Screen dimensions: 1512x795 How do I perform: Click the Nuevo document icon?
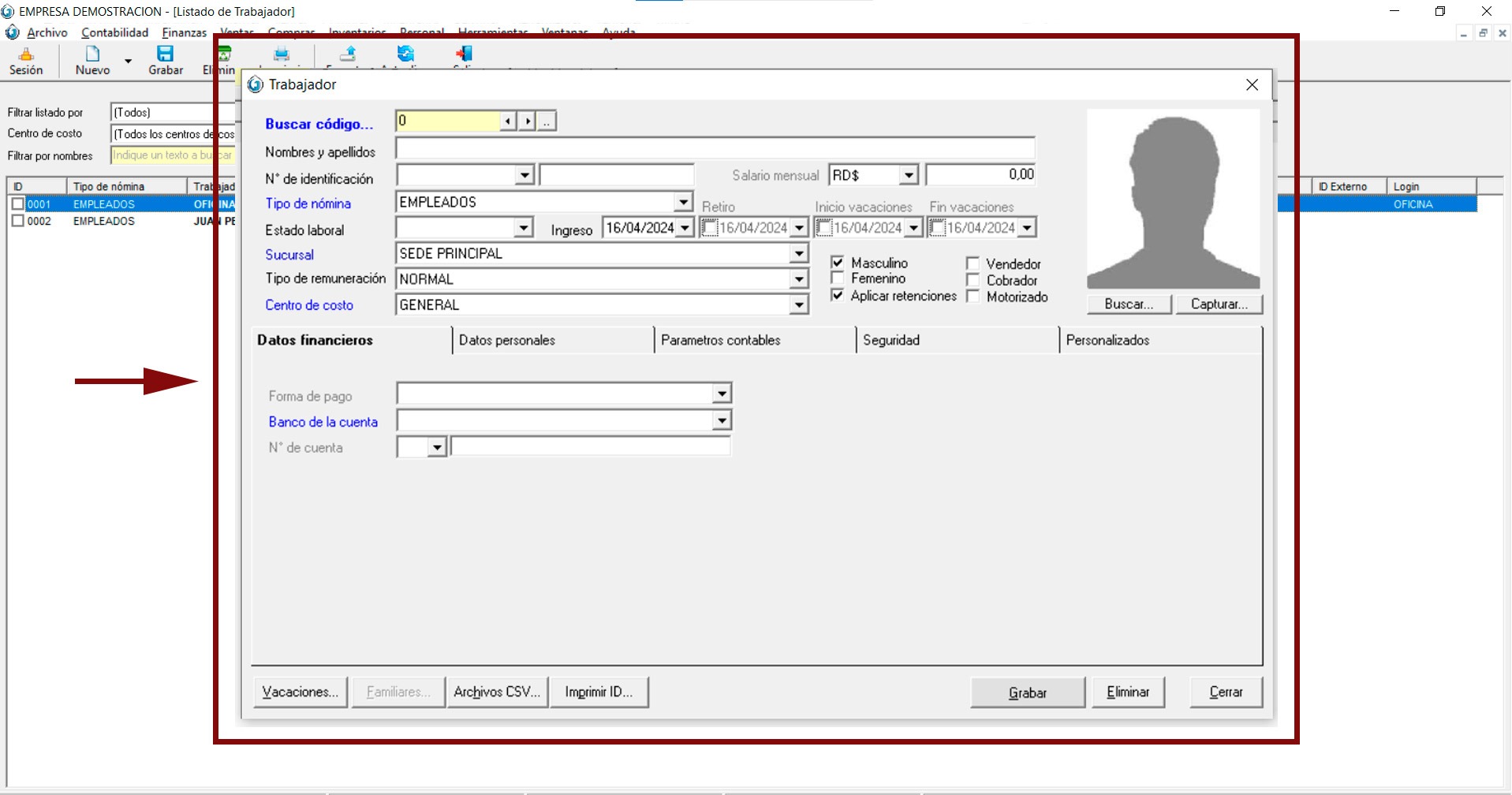click(x=92, y=54)
